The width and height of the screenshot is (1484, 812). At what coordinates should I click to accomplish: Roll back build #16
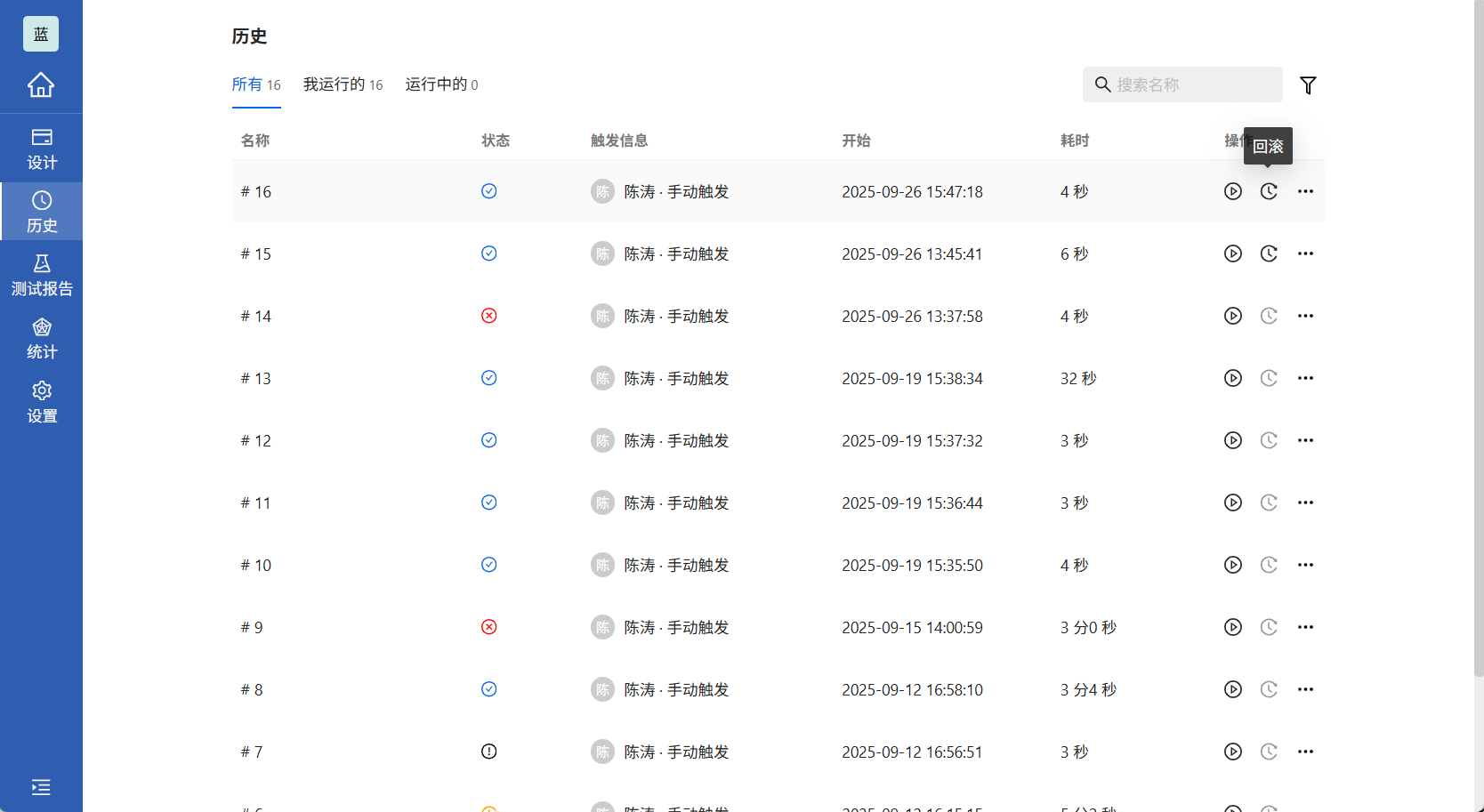1269,191
